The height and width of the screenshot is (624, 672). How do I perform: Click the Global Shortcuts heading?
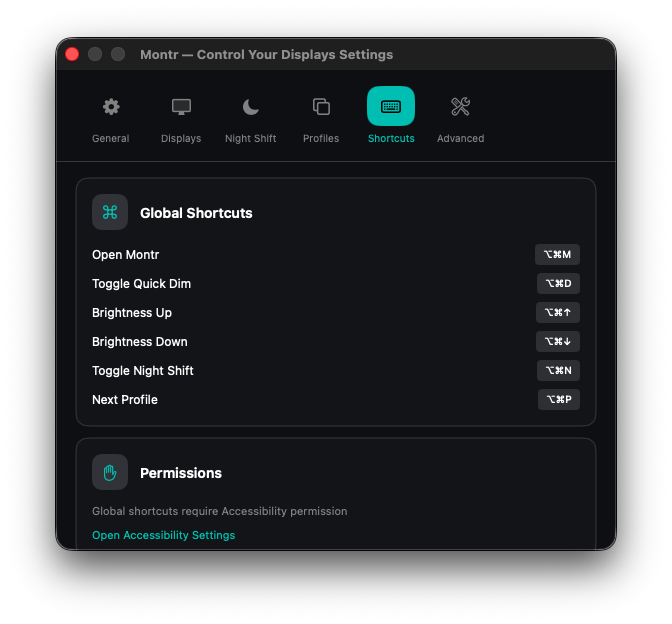point(196,213)
